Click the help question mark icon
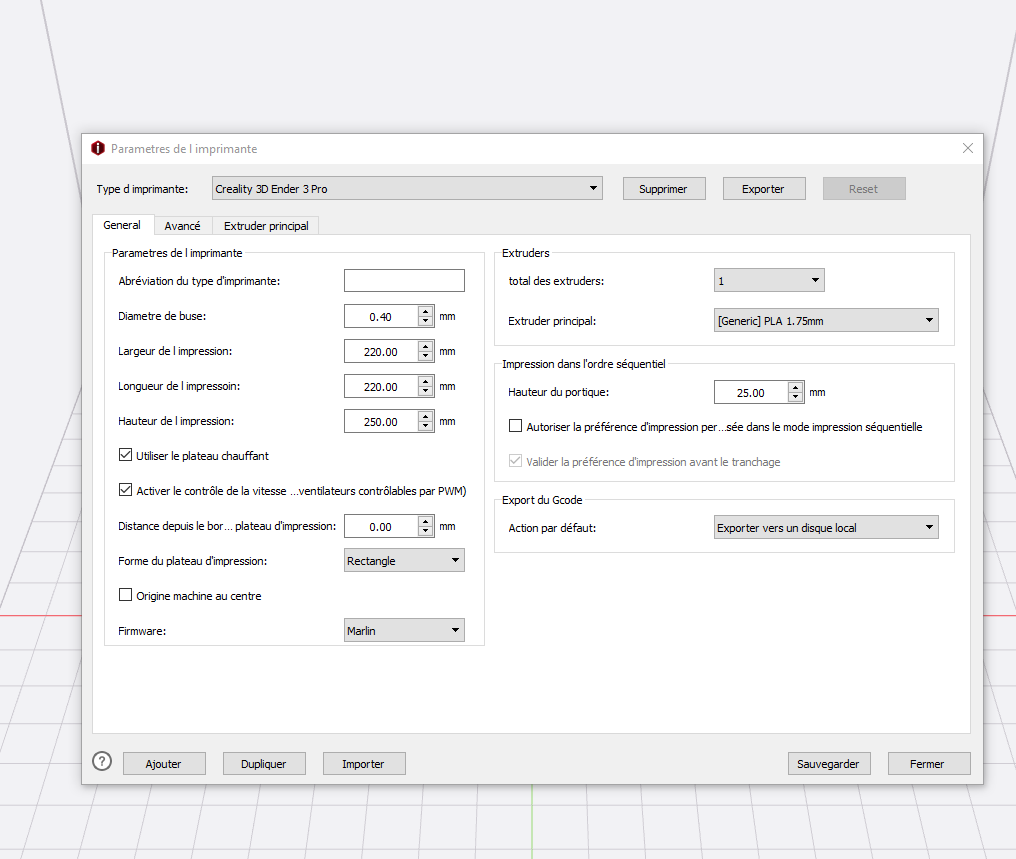 (x=102, y=761)
